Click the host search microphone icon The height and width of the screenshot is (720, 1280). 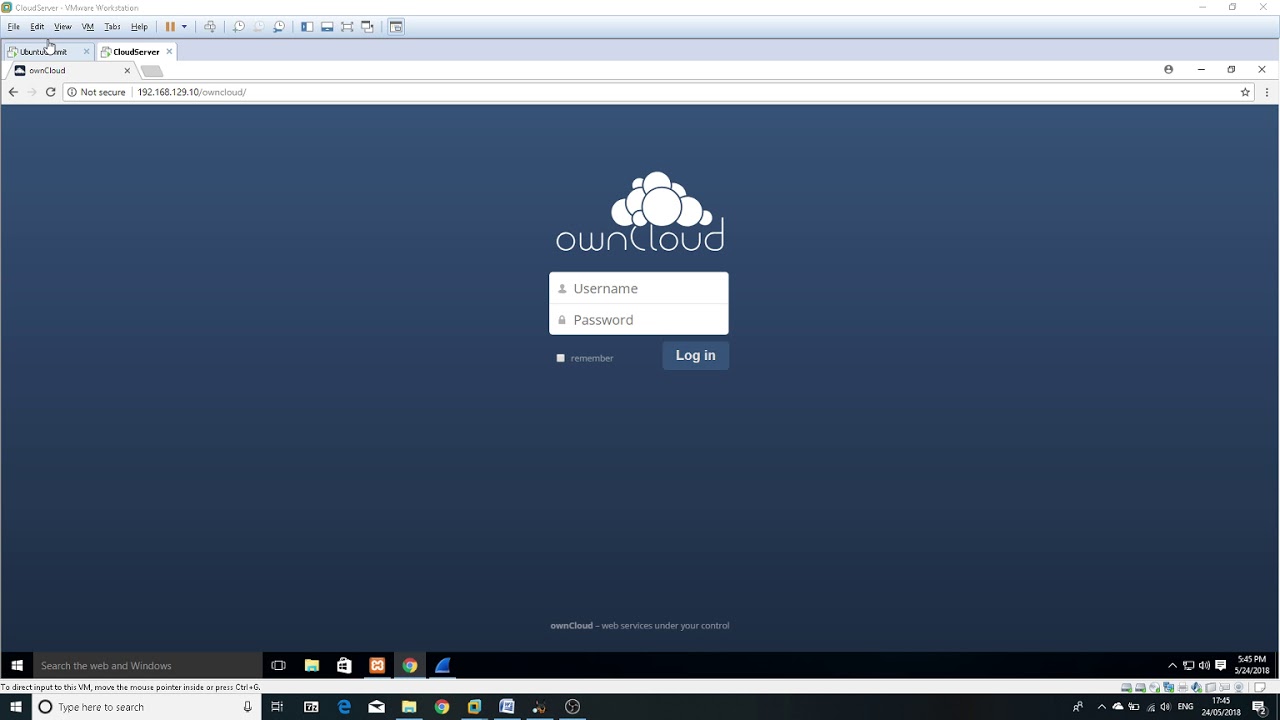[x=248, y=707]
